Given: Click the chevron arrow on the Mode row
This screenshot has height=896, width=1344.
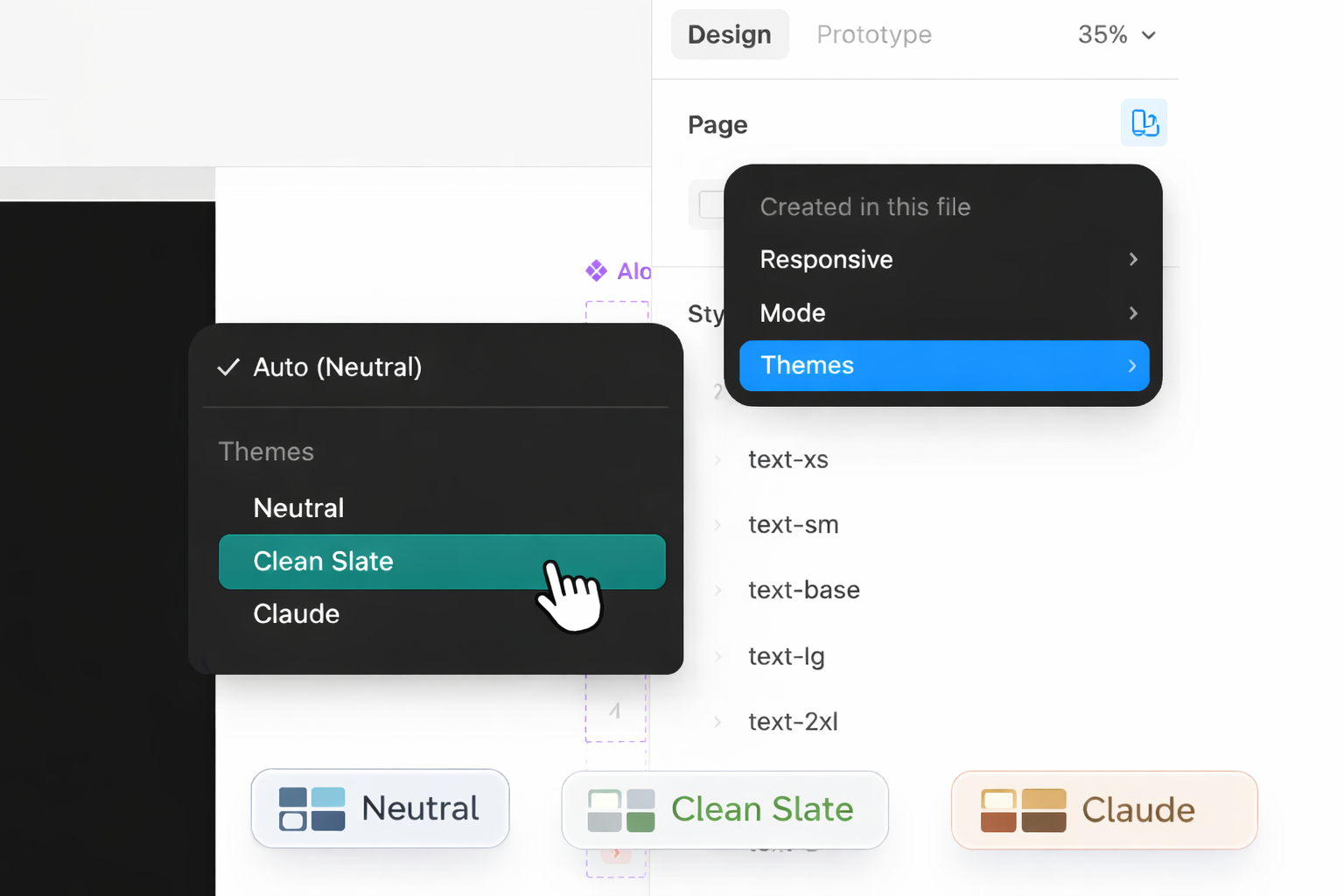Looking at the screenshot, I should tap(1133, 313).
